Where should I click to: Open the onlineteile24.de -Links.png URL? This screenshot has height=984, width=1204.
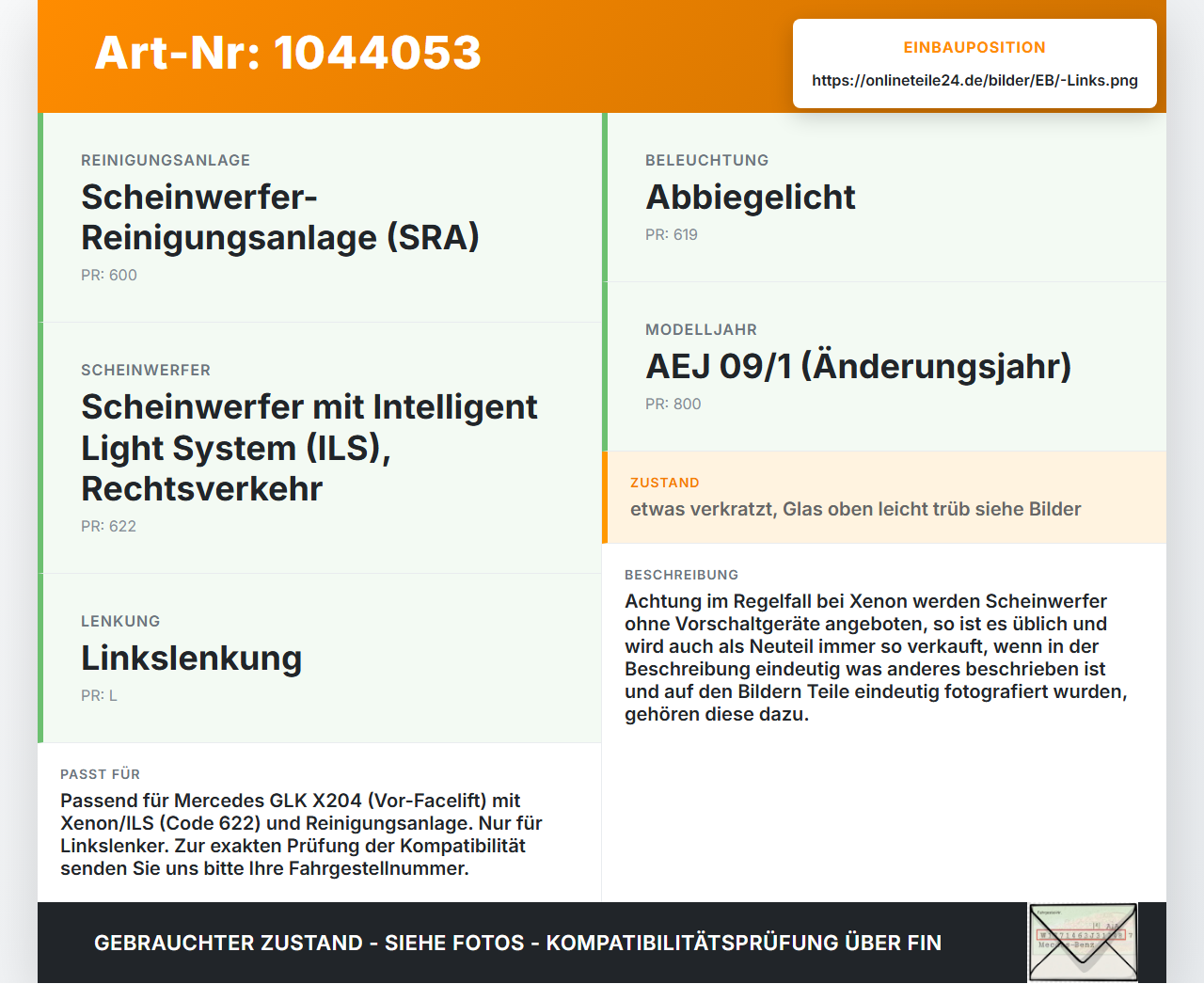click(974, 80)
